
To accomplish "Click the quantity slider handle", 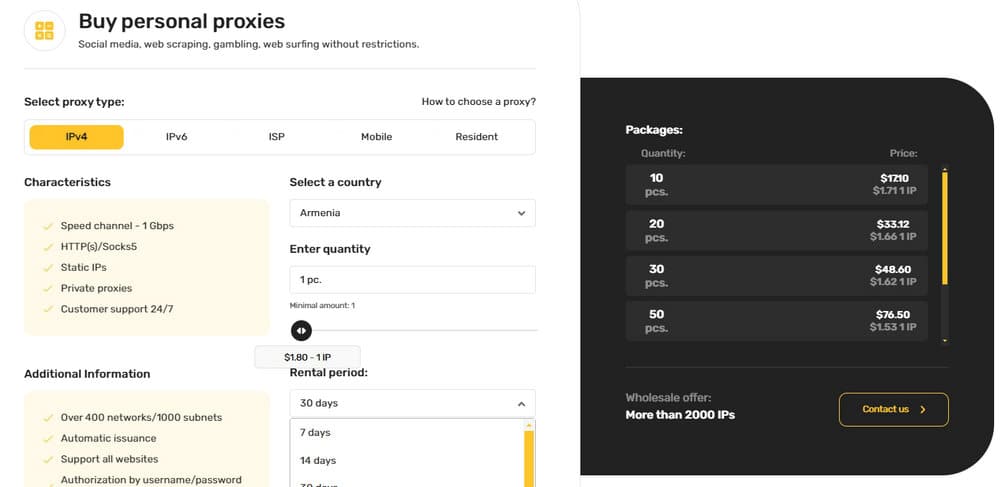I will point(301,330).
